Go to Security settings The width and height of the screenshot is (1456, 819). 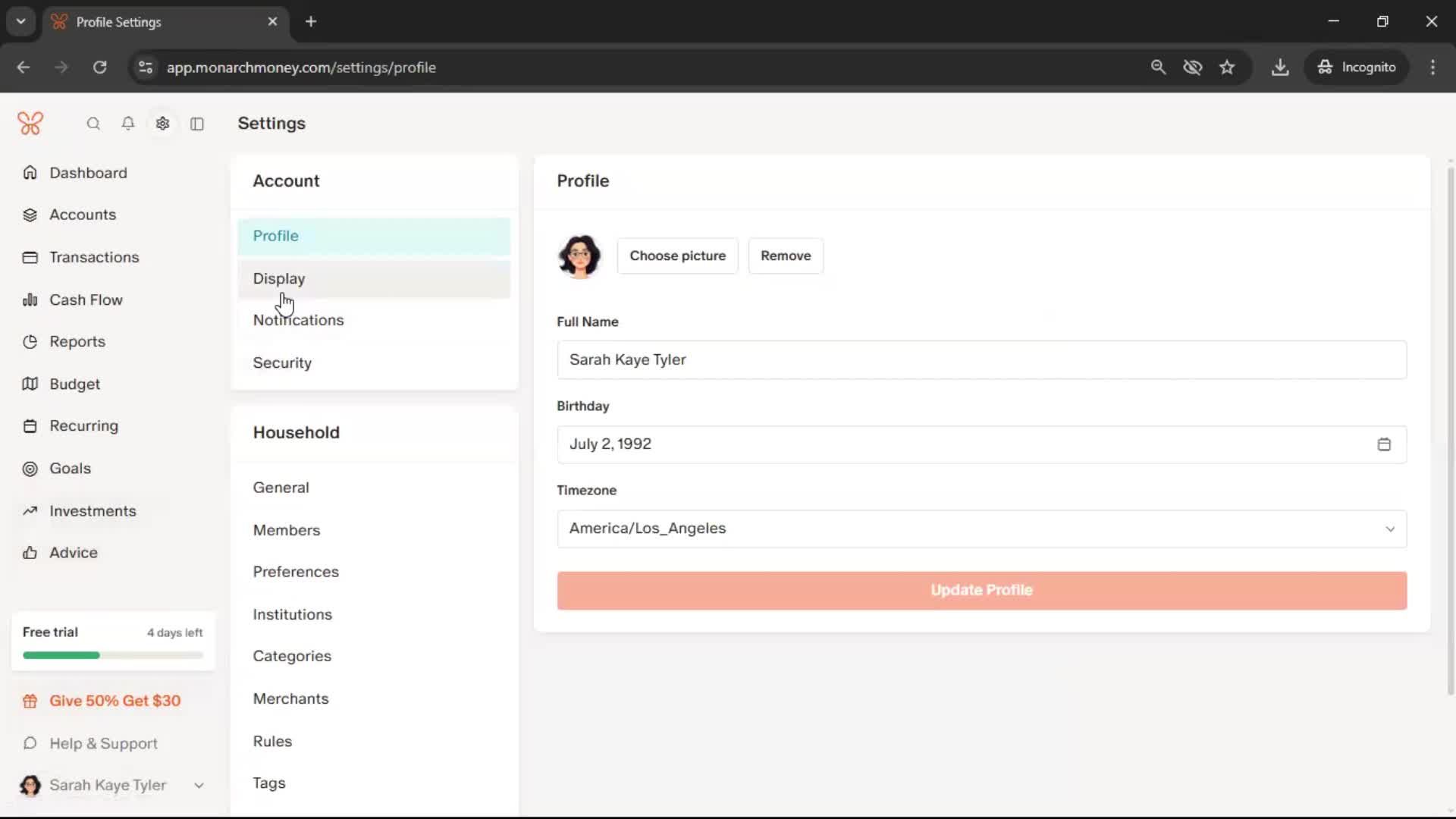click(x=282, y=363)
